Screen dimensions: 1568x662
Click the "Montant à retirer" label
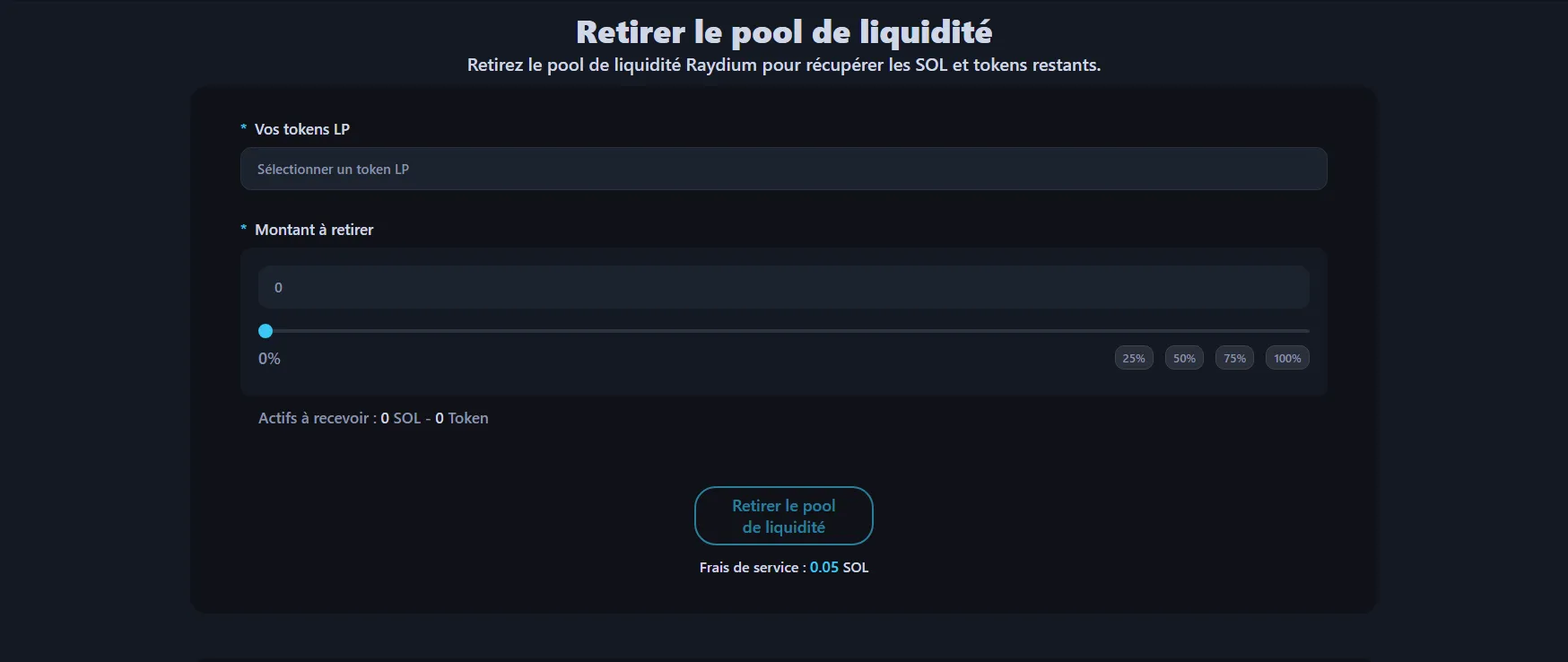[x=314, y=230]
